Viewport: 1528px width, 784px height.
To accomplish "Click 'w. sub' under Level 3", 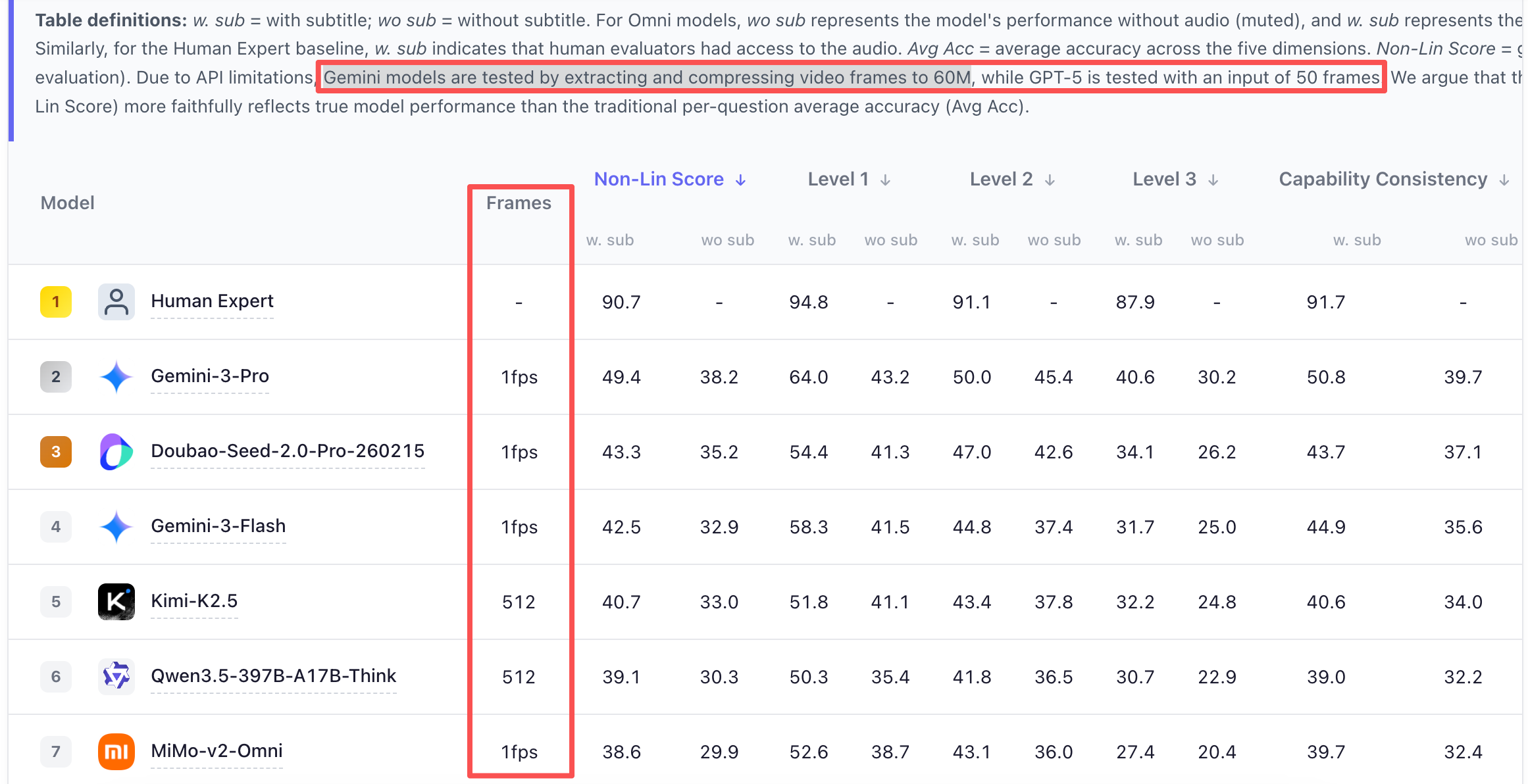I will point(1138,241).
